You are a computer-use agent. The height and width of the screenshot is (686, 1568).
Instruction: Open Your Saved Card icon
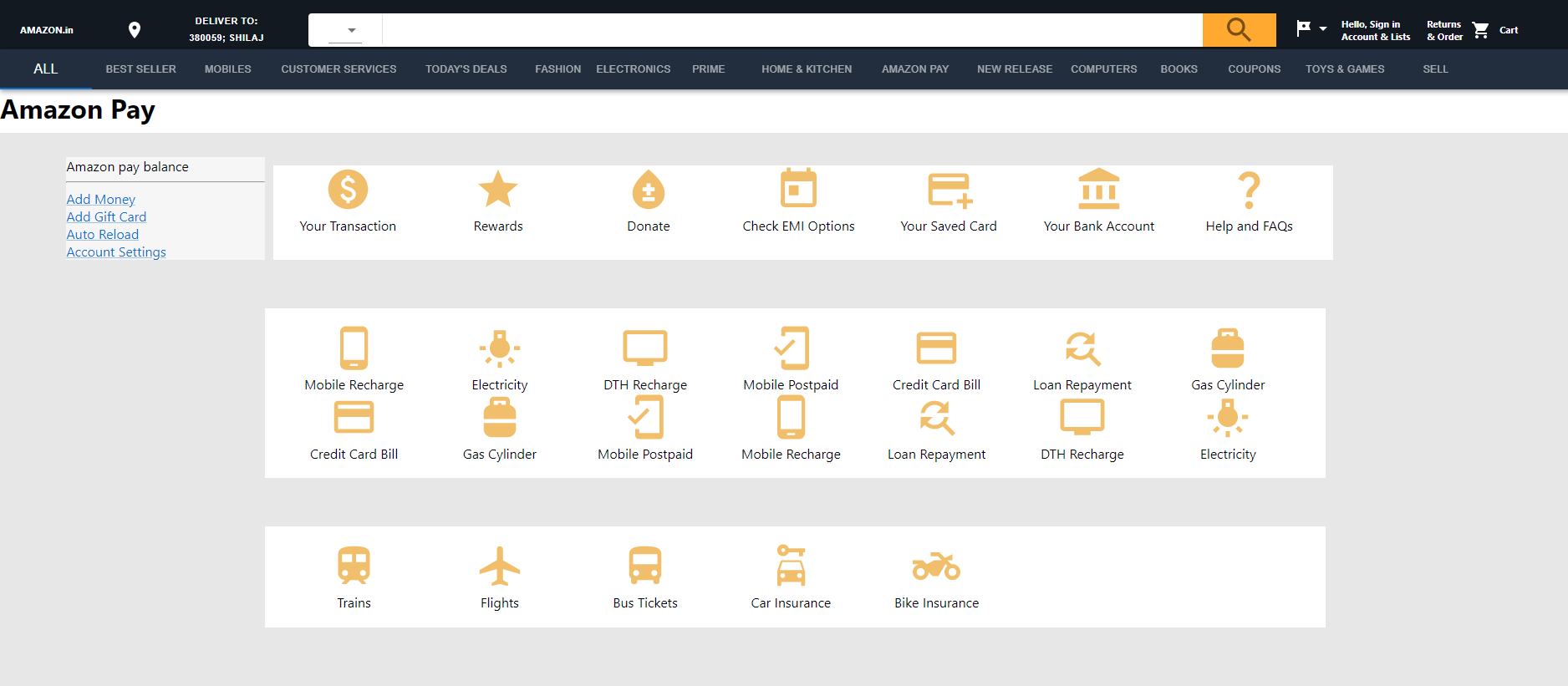[x=949, y=190]
